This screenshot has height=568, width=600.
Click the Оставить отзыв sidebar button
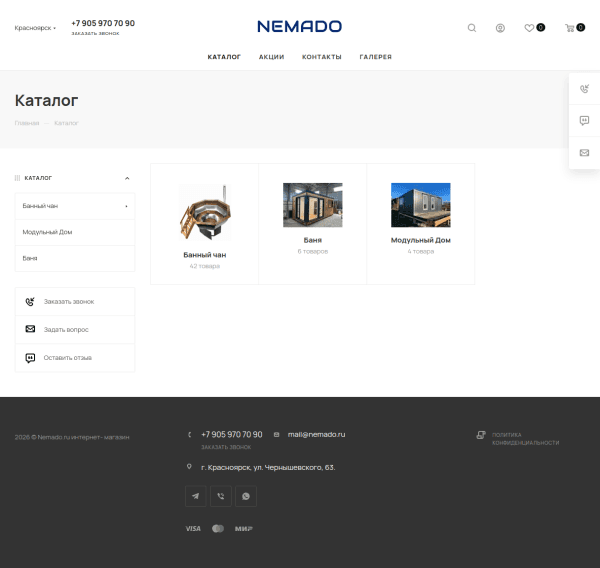tap(74, 357)
